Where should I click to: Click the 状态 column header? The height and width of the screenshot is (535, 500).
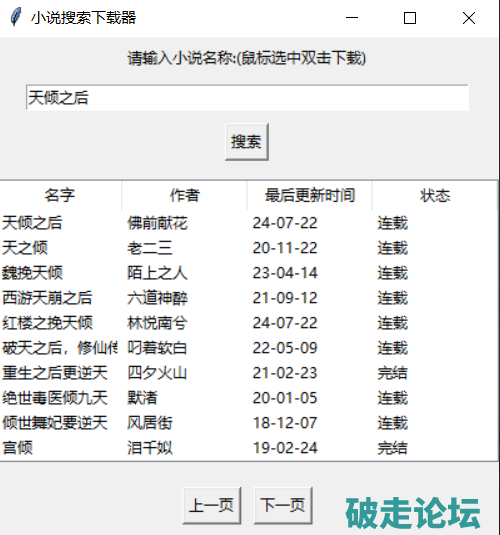[x=435, y=196]
